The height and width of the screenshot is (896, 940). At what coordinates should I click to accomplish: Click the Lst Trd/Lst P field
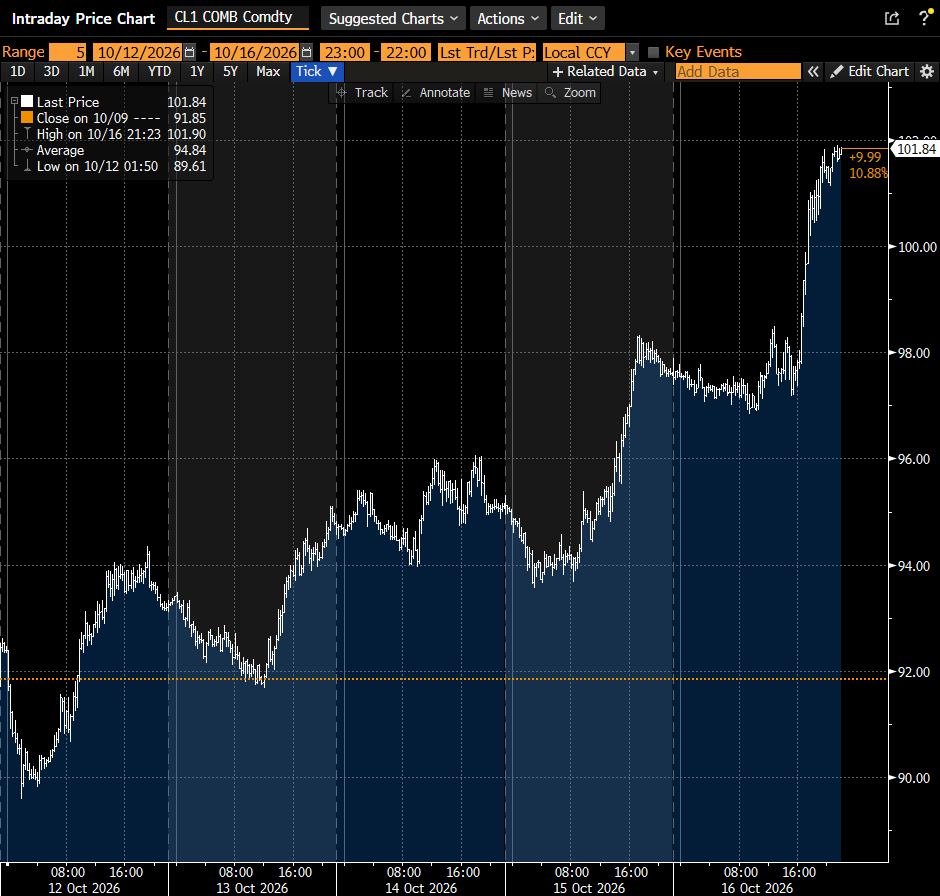pos(487,52)
